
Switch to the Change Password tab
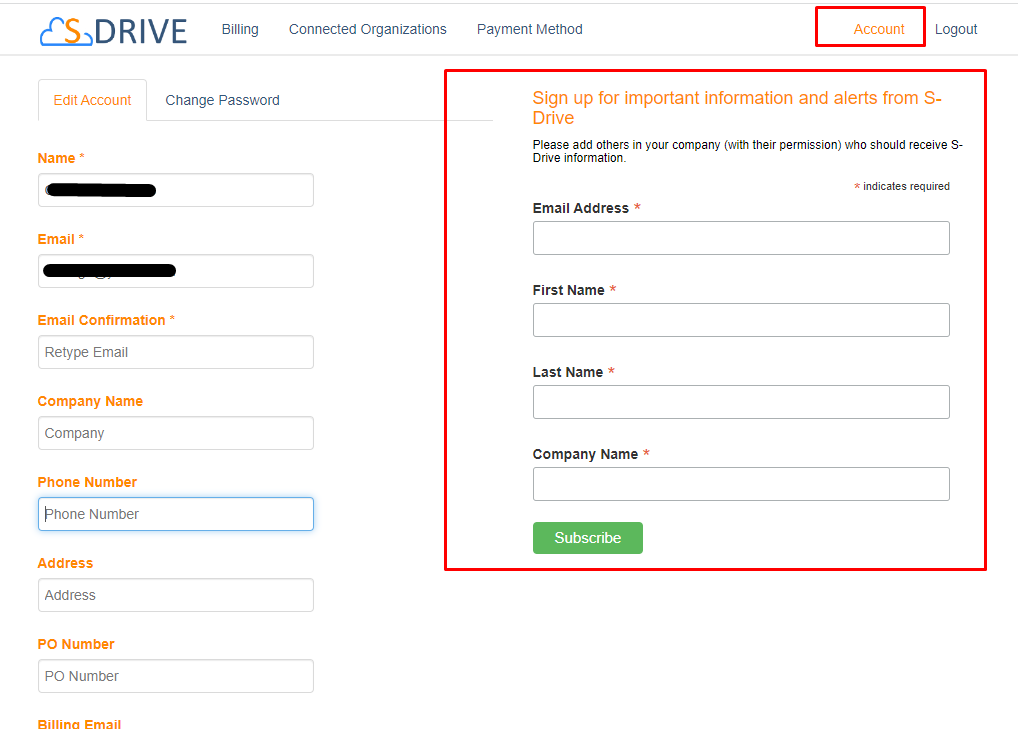222,100
